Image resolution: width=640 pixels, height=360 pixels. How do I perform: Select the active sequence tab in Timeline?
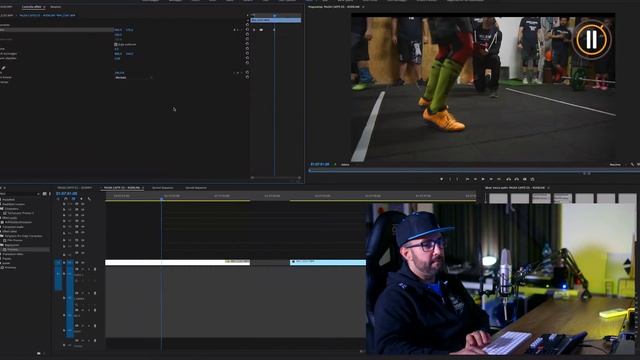pyautogui.click(x=122, y=188)
